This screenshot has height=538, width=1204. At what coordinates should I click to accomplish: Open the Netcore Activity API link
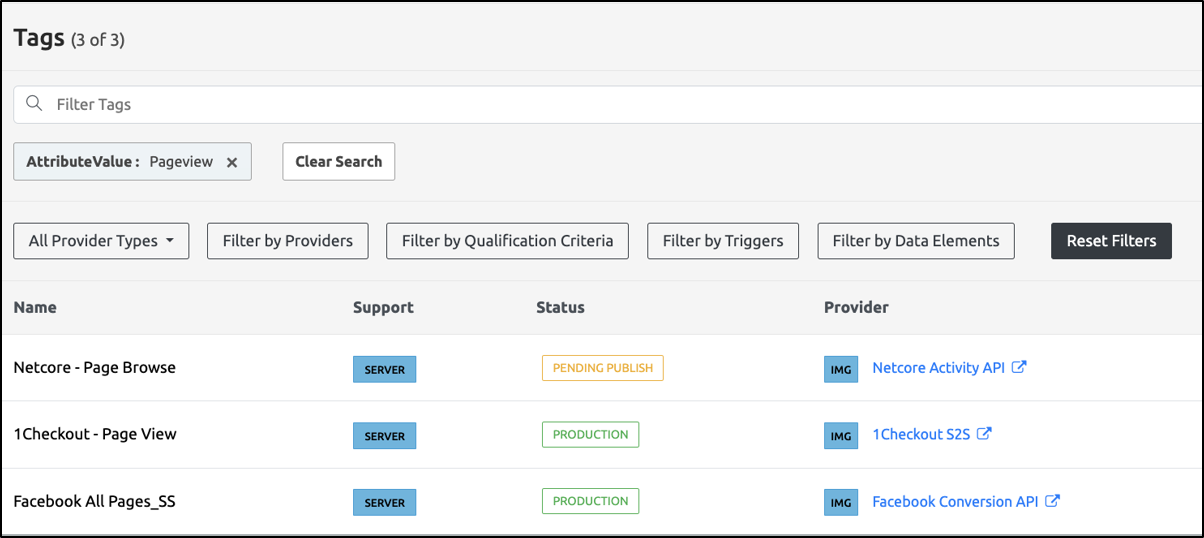(x=937, y=368)
